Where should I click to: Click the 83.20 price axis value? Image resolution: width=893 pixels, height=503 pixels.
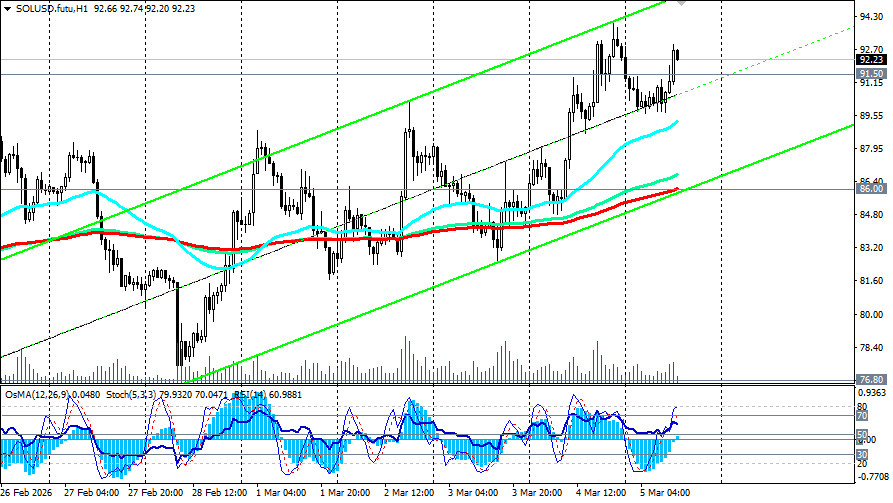[871, 248]
